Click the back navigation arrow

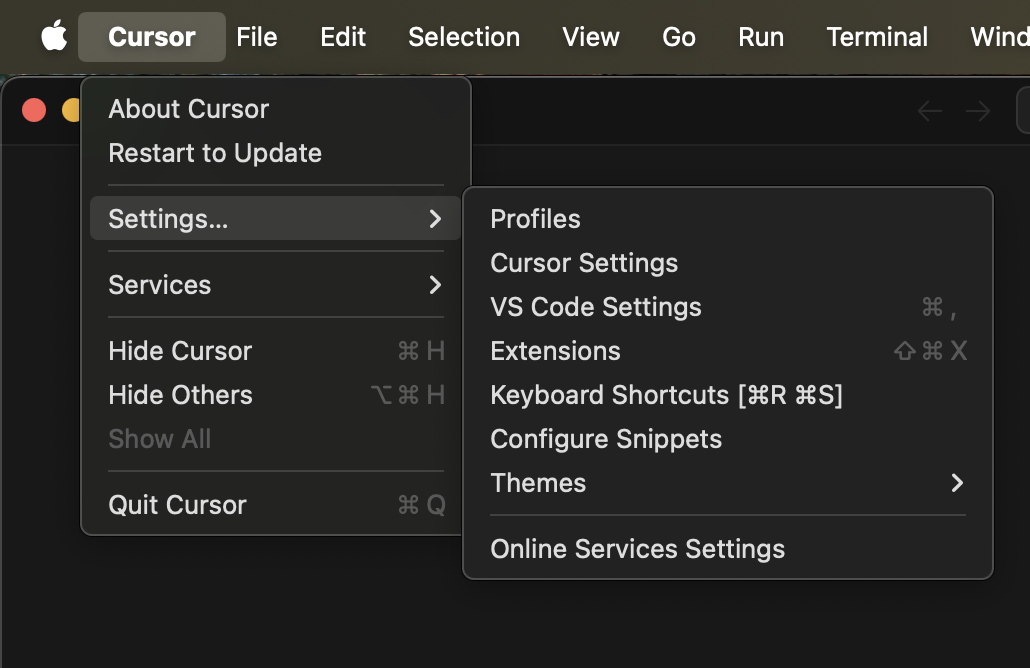coord(928,112)
